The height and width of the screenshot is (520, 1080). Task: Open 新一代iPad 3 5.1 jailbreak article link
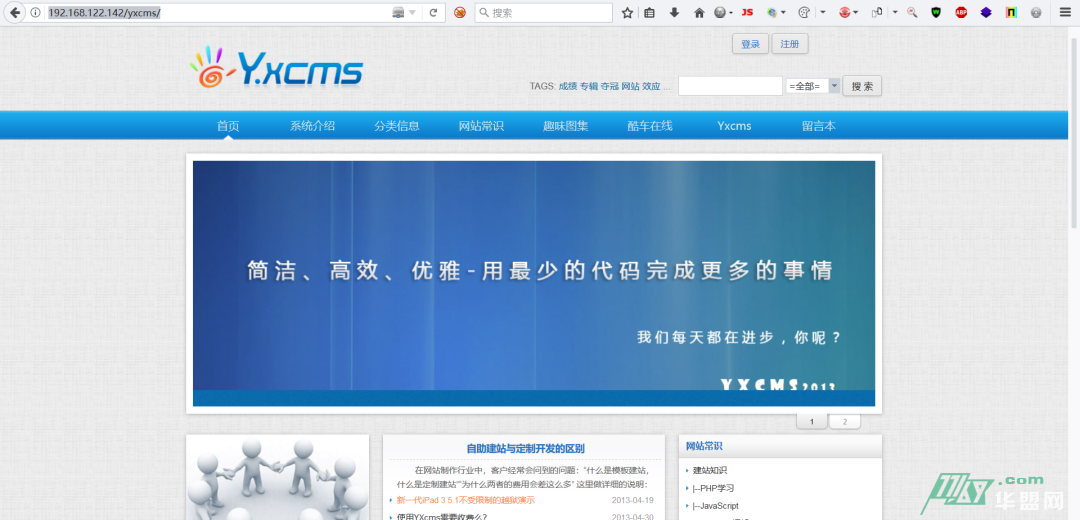click(x=466, y=500)
